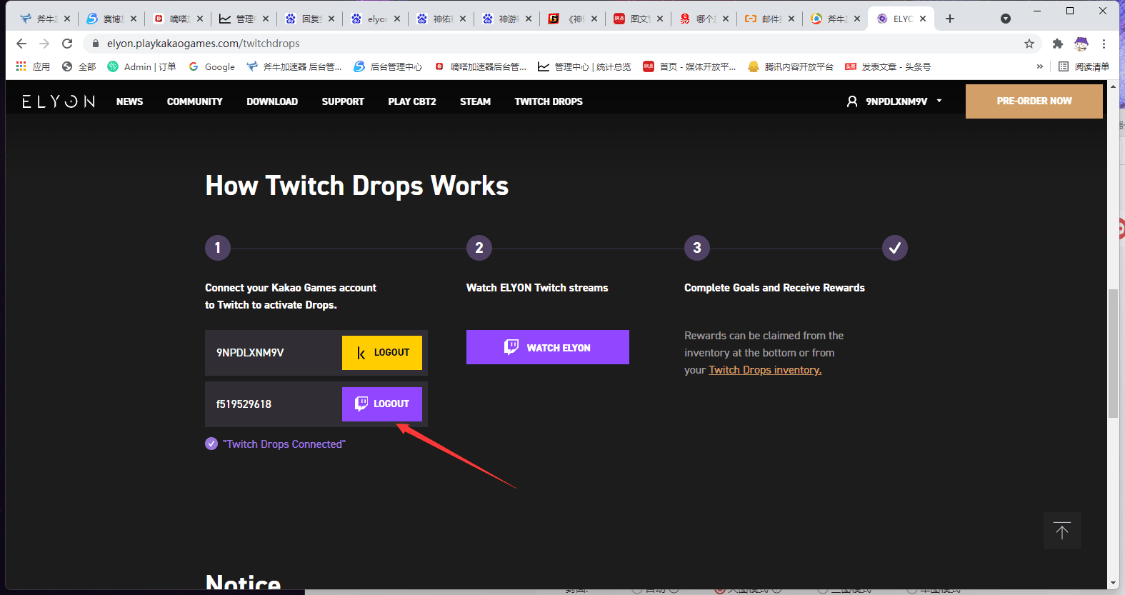Image resolution: width=1125 pixels, height=595 pixels.
Task: Reload the page
Action: click(67, 44)
